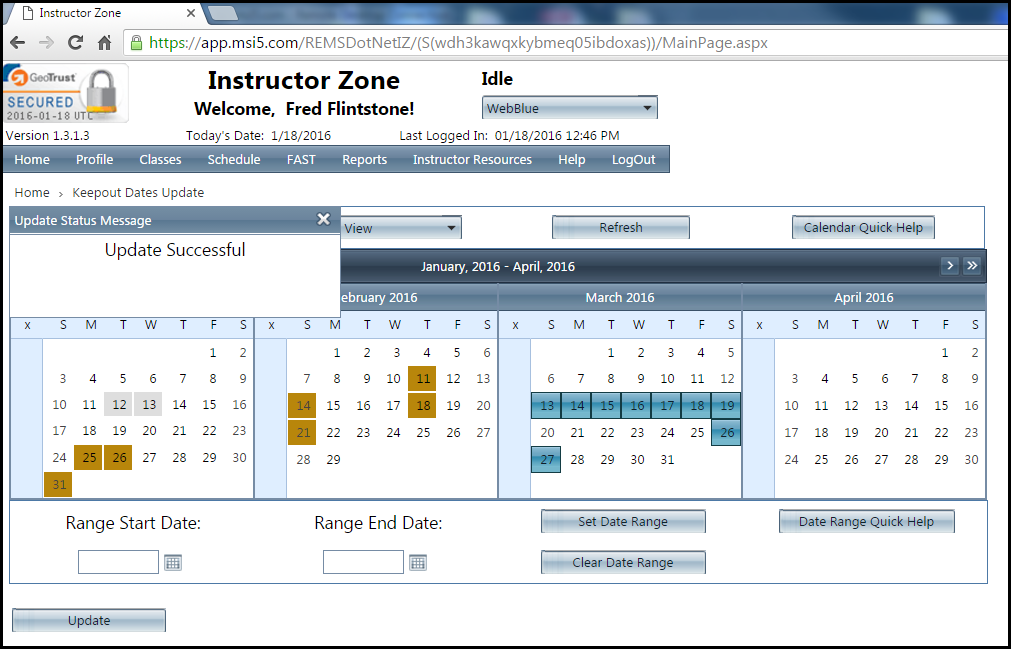Screen dimensions: 1011x649
Task: Click the padlock icon in the address bar
Action: (x=135, y=43)
